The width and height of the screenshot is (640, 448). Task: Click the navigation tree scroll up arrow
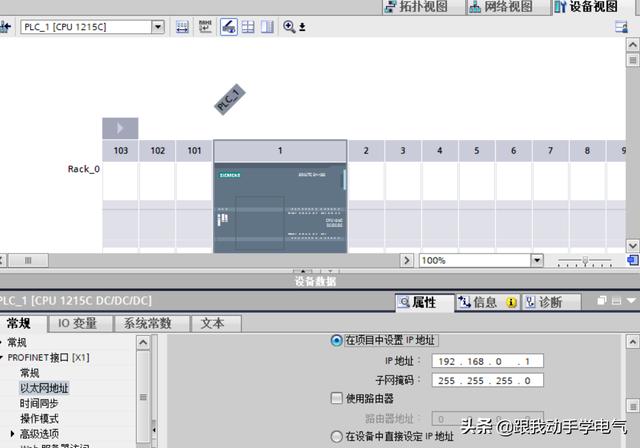(x=143, y=342)
